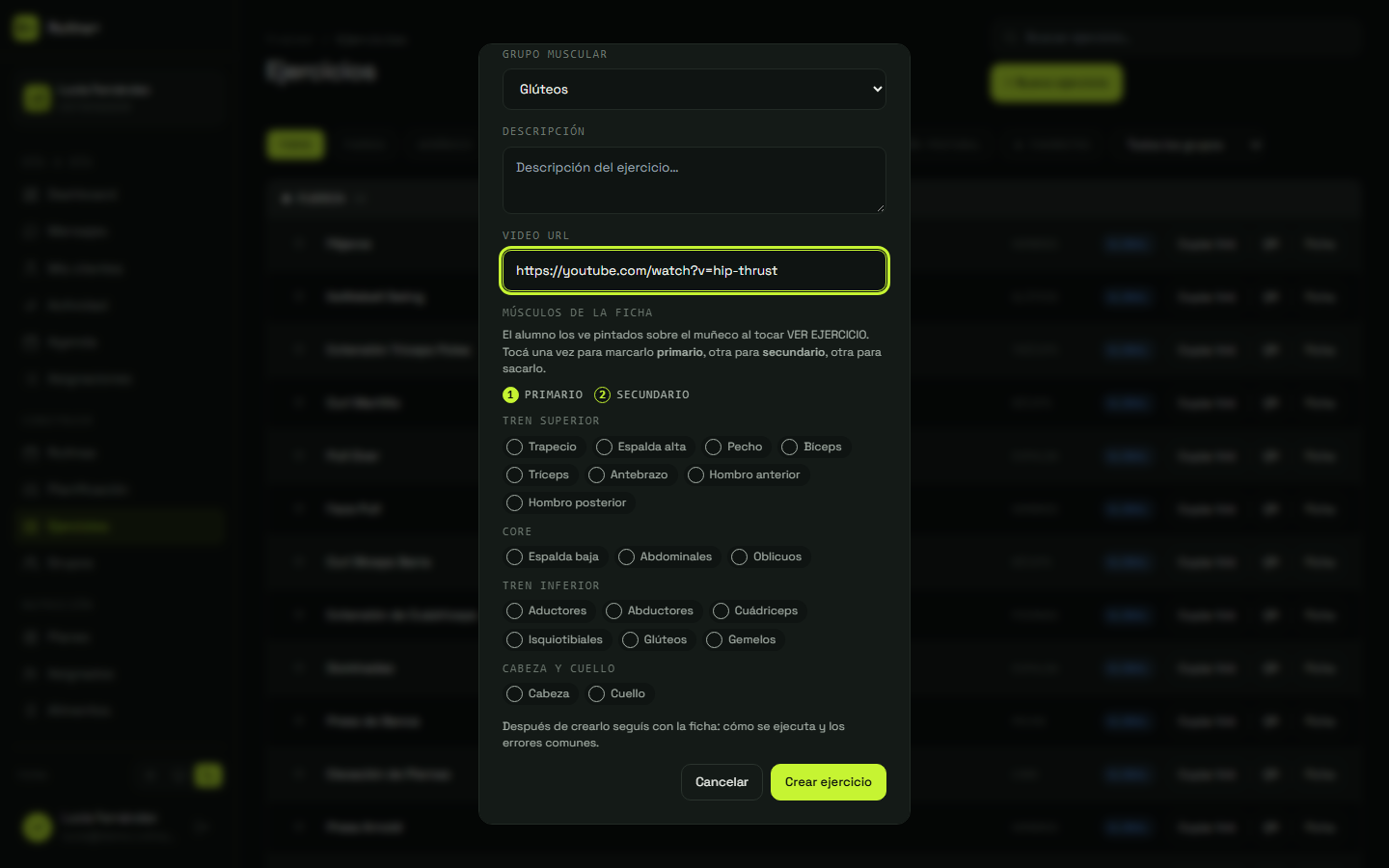
Task: Select the Glúteos muscle chip
Action: [x=656, y=639]
